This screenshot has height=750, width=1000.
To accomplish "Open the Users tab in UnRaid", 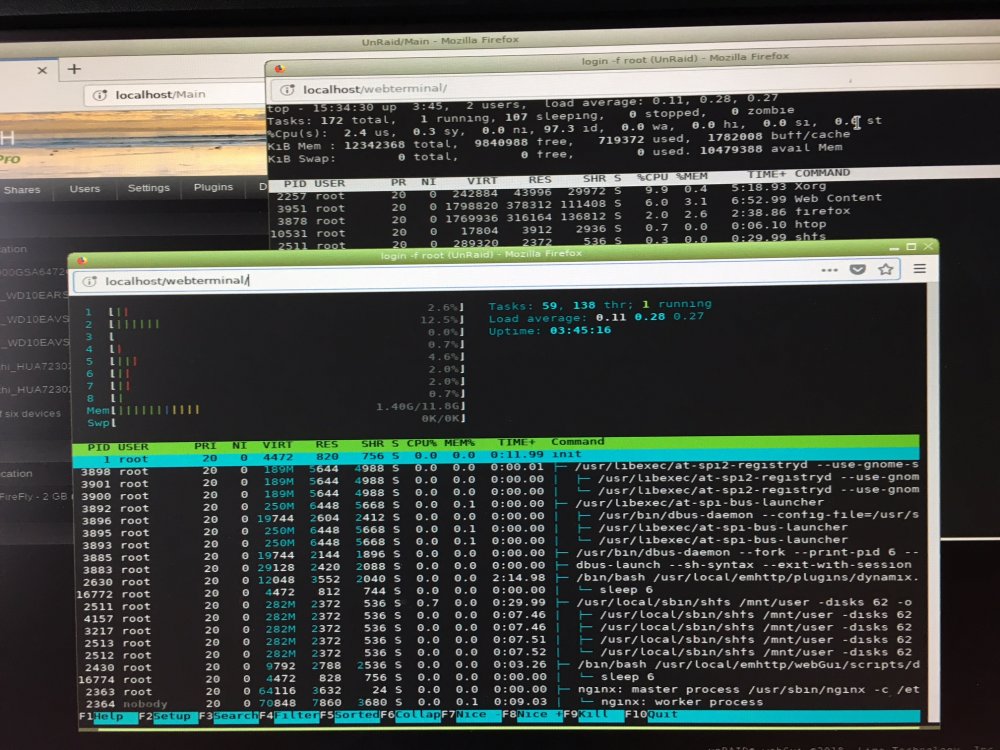I will (x=85, y=189).
